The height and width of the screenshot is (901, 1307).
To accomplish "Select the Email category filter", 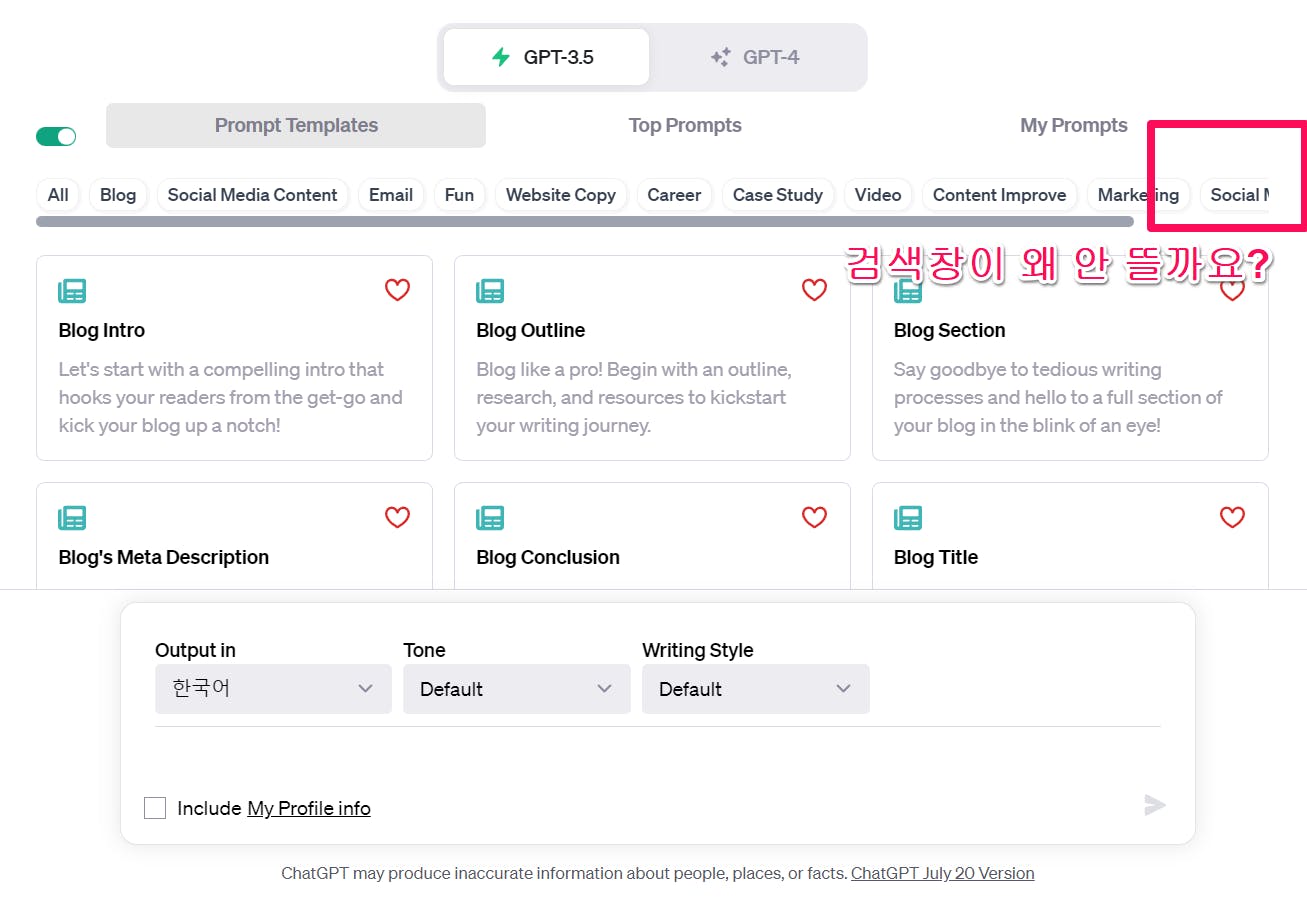I will 391,195.
